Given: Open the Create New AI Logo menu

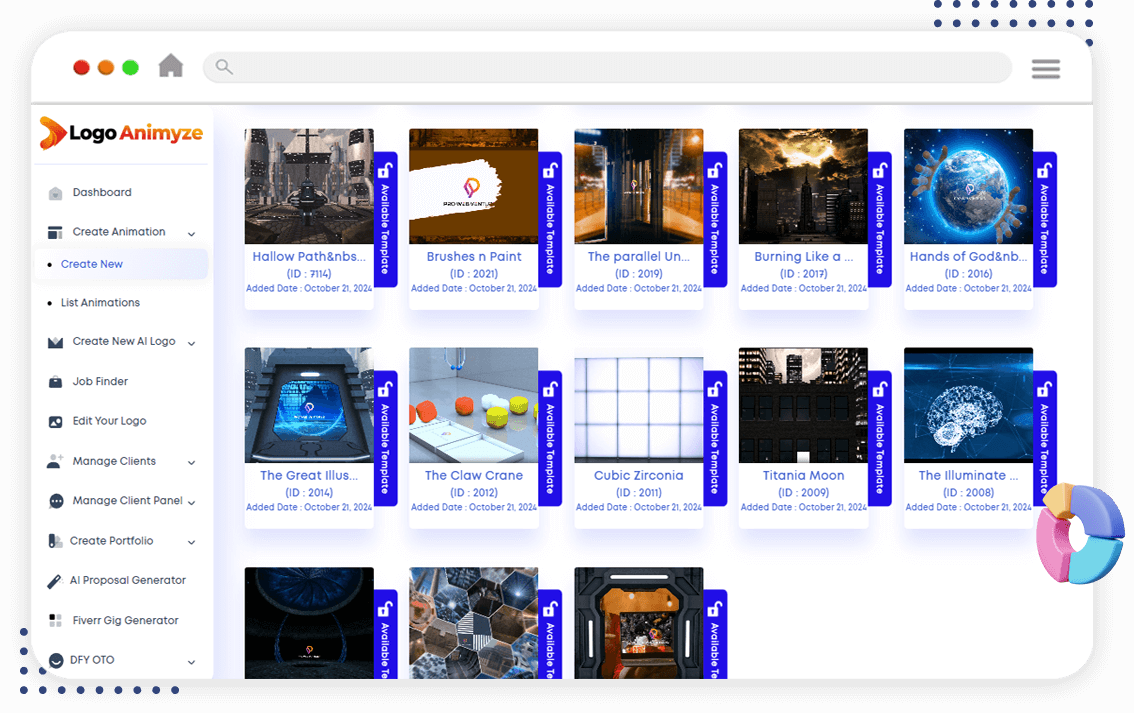Looking at the screenshot, I should tap(124, 341).
